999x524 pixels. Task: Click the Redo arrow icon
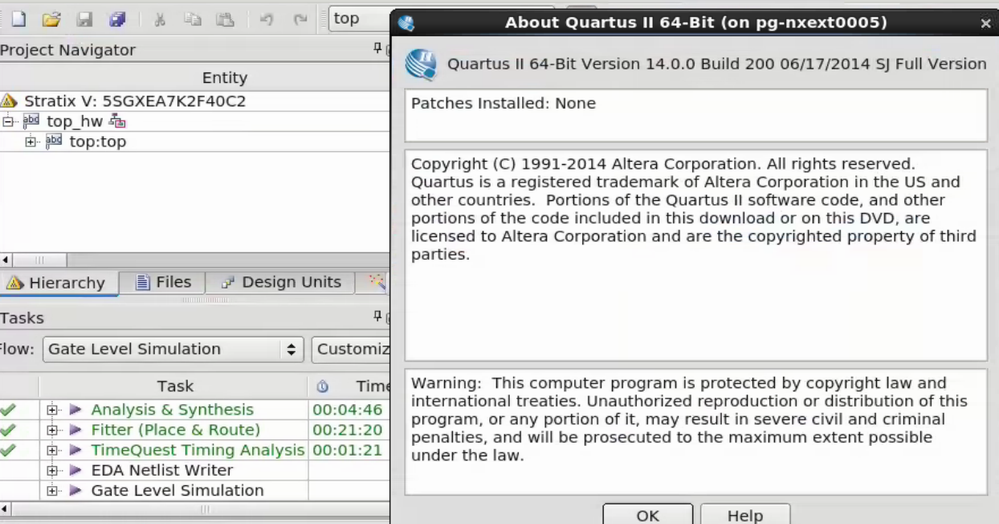tap(300, 19)
